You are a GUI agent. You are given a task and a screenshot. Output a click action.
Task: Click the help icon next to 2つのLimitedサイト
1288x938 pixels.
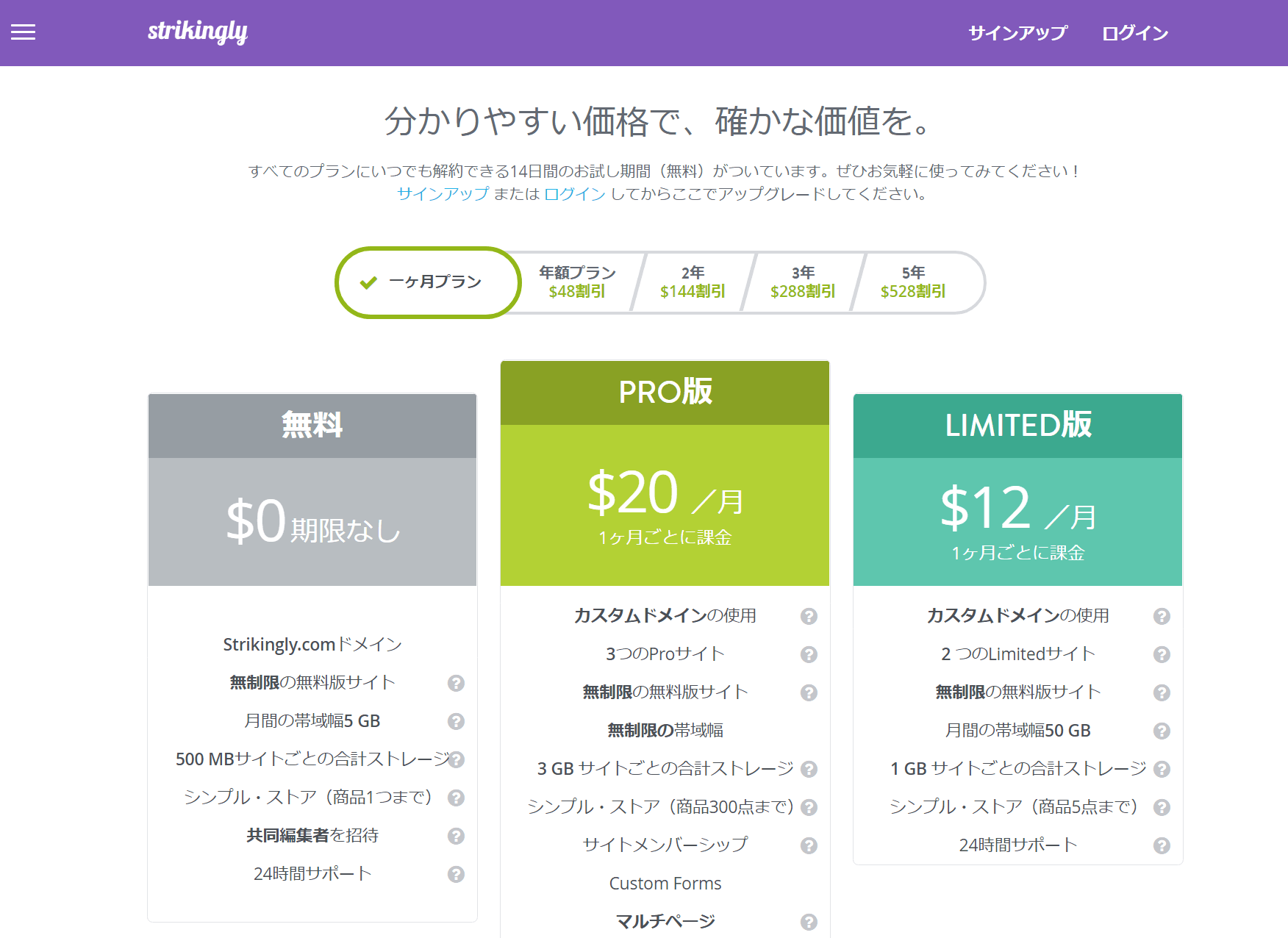(x=1162, y=654)
